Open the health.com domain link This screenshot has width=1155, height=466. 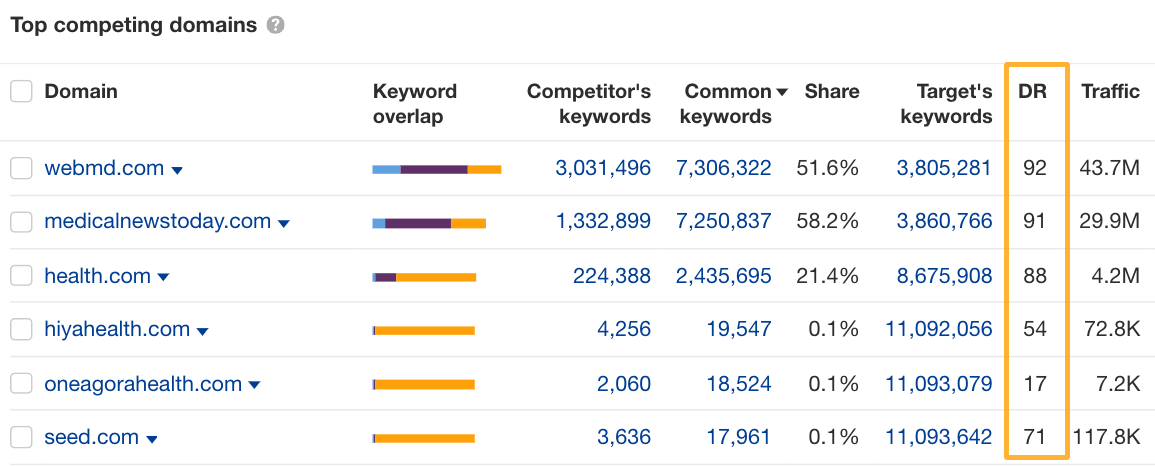[x=98, y=276]
